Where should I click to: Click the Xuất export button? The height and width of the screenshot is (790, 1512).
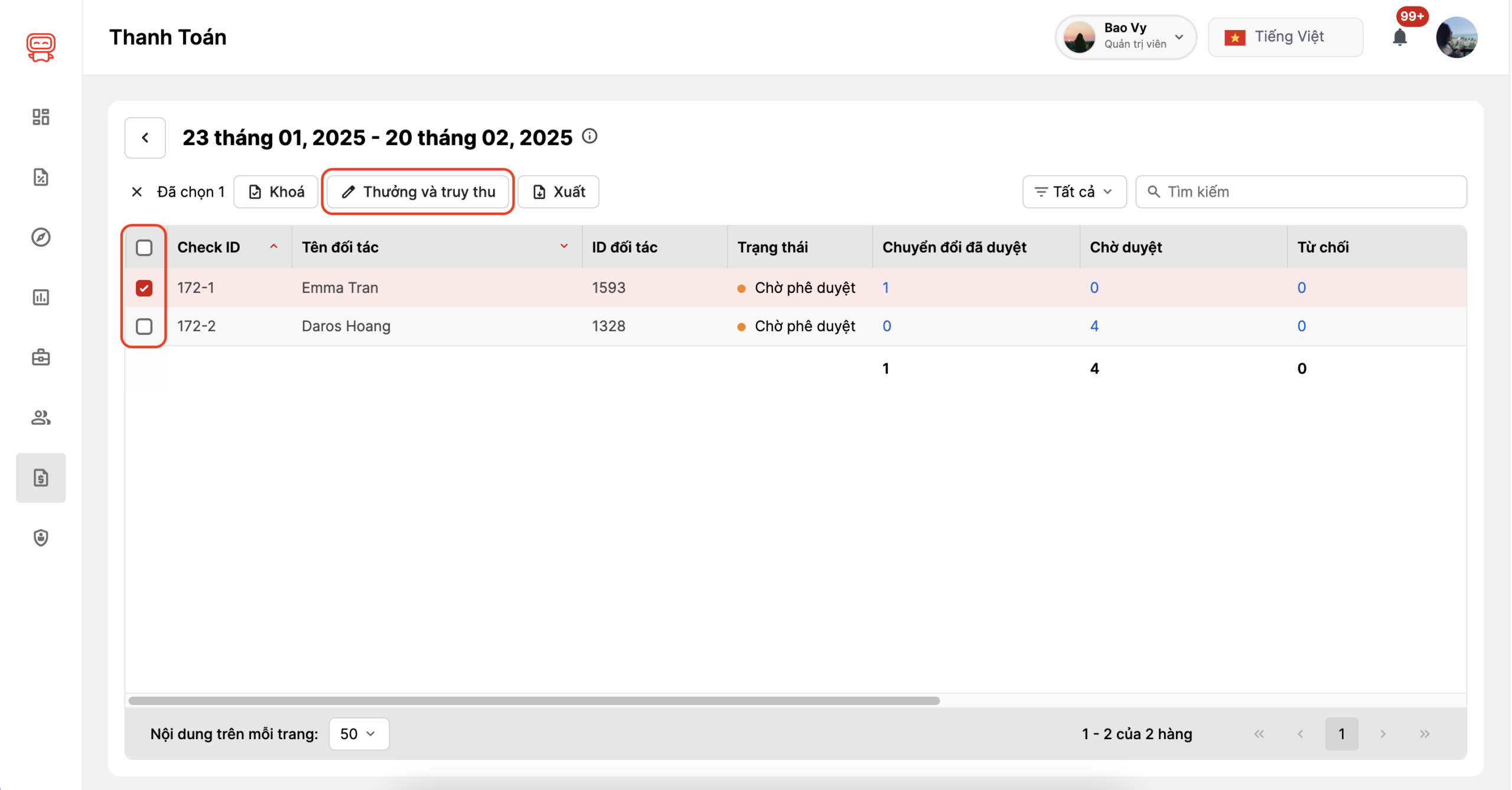(559, 192)
